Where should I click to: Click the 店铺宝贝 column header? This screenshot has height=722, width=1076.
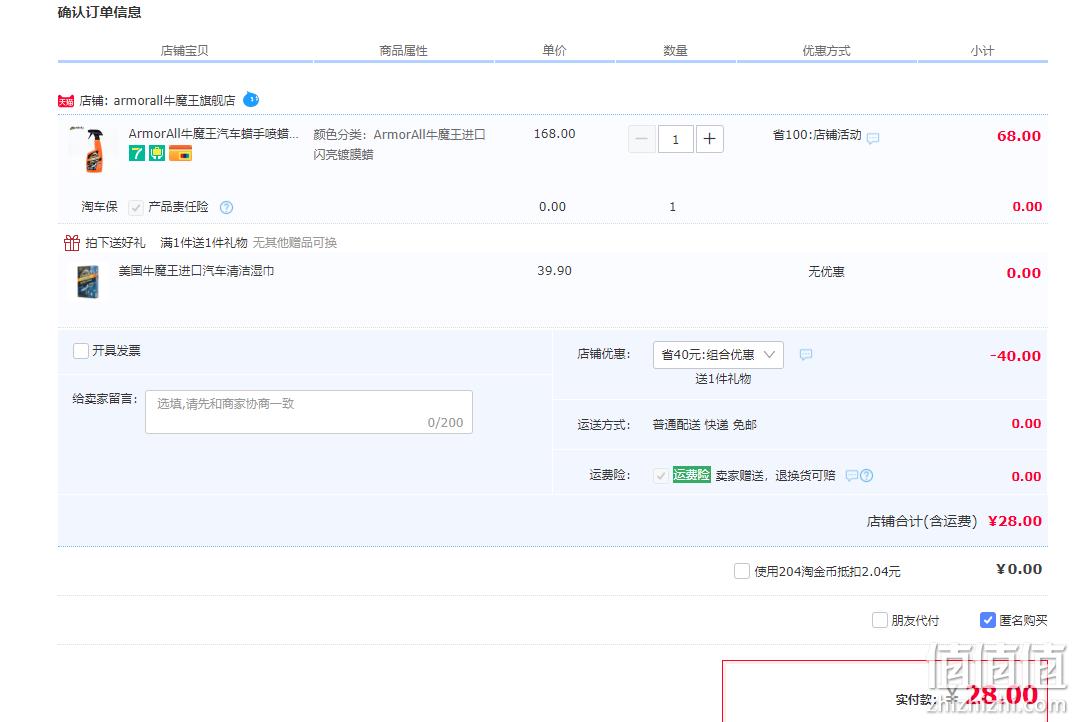pos(185,51)
